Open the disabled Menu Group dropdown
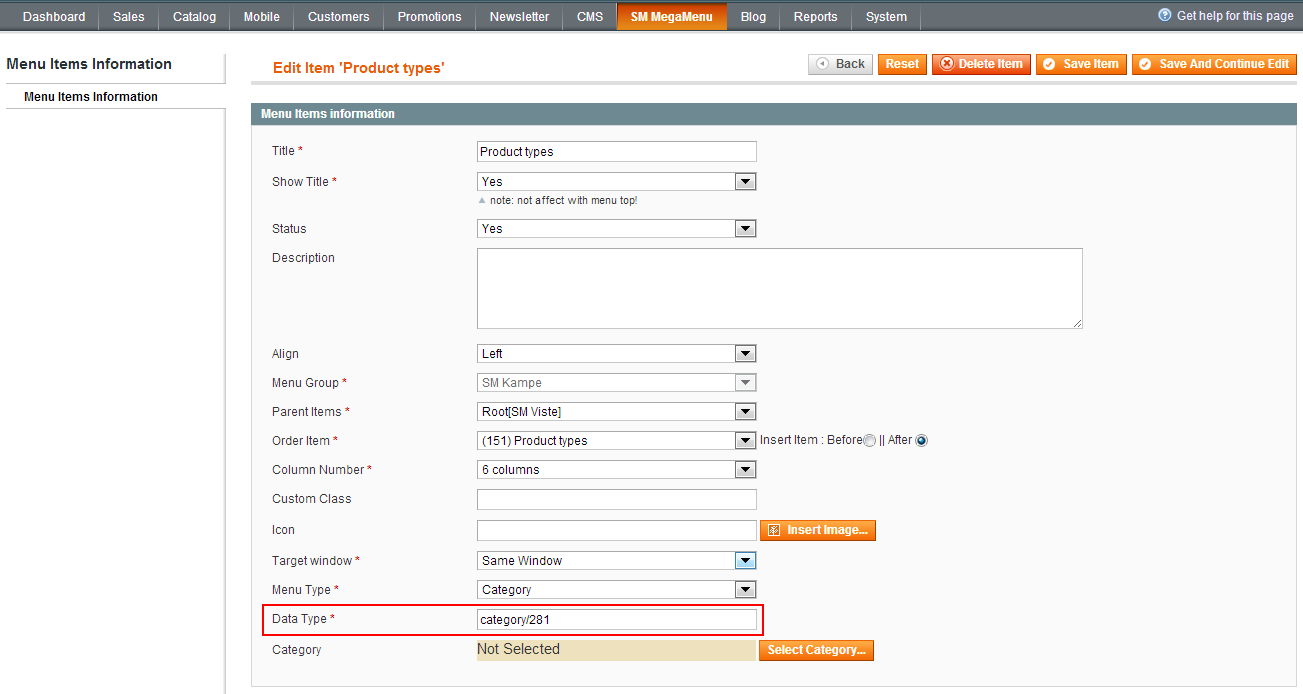 (x=617, y=383)
